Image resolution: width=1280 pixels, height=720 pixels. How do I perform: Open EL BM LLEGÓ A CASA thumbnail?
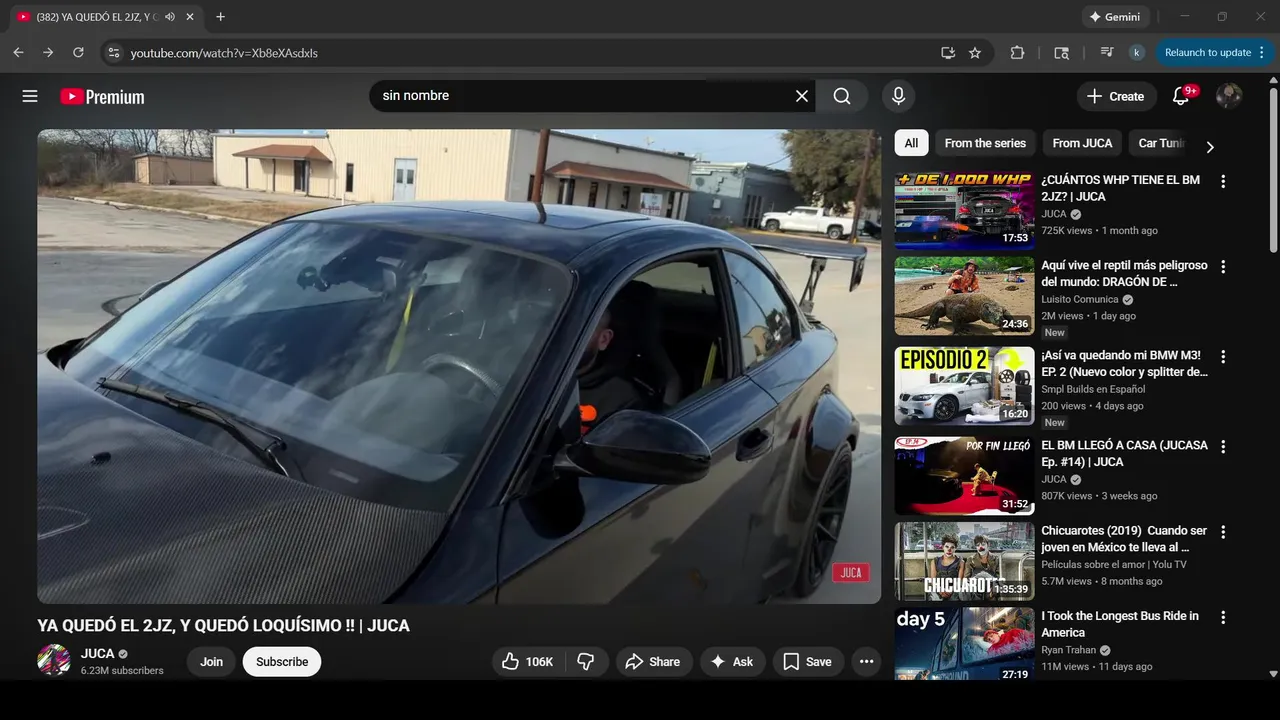coord(965,476)
